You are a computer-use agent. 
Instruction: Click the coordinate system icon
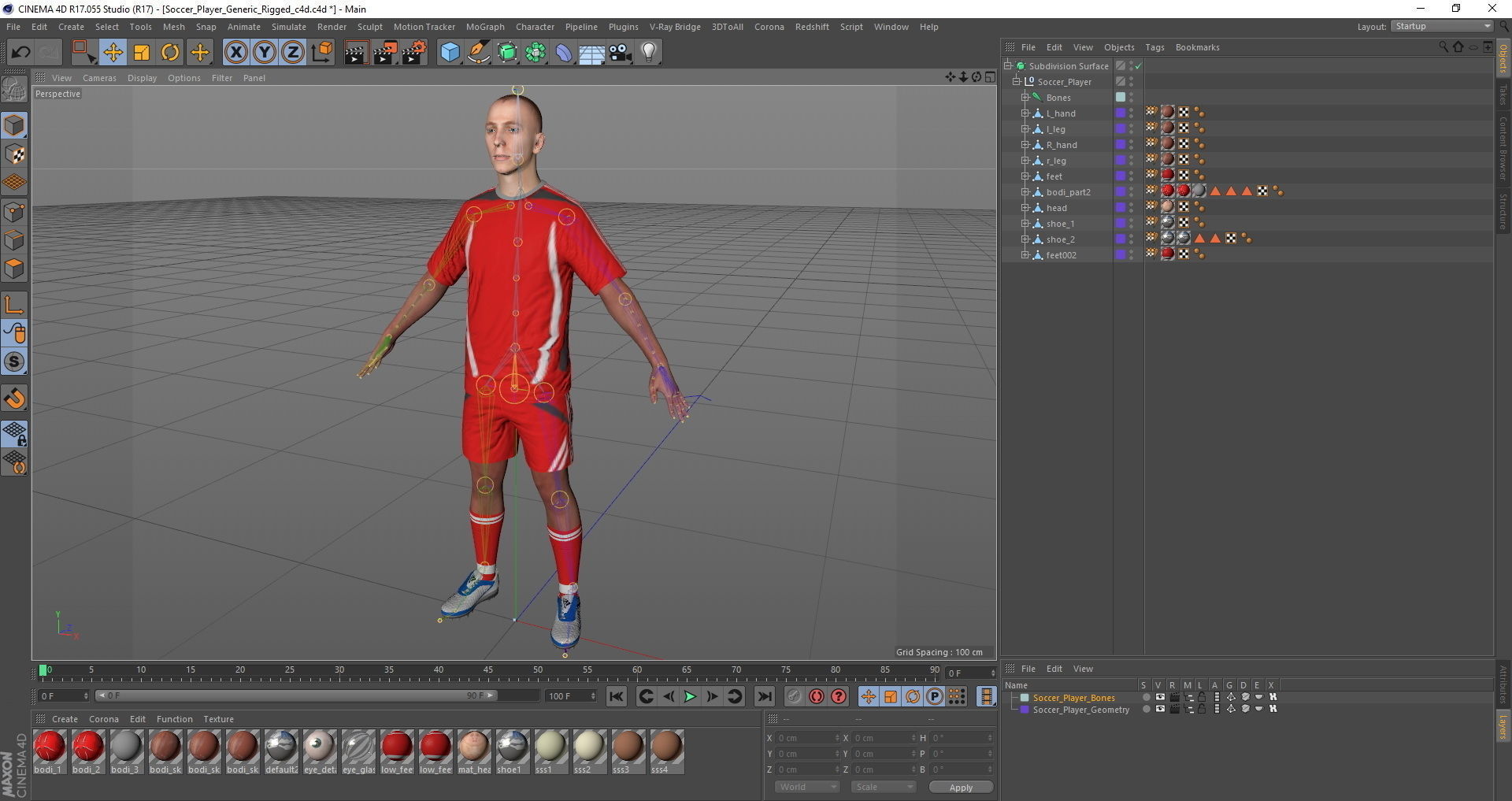click(x=322, y=53)
